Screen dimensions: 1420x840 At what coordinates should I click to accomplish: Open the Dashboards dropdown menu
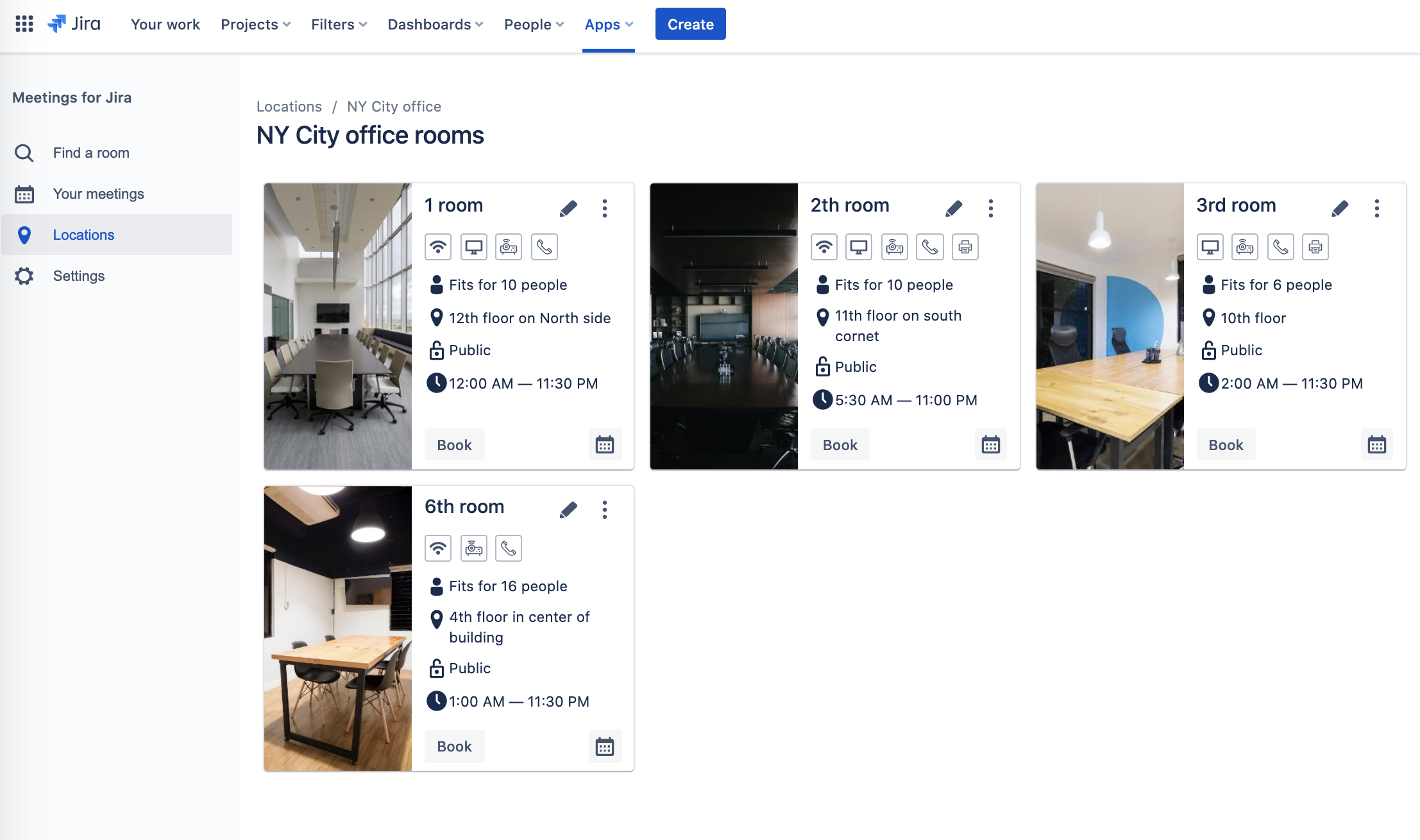point(435,24)
